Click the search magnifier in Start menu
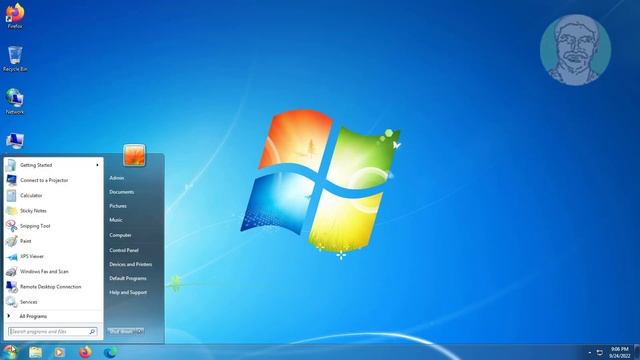This screenshot has height=360, width=640. (92, 332)
